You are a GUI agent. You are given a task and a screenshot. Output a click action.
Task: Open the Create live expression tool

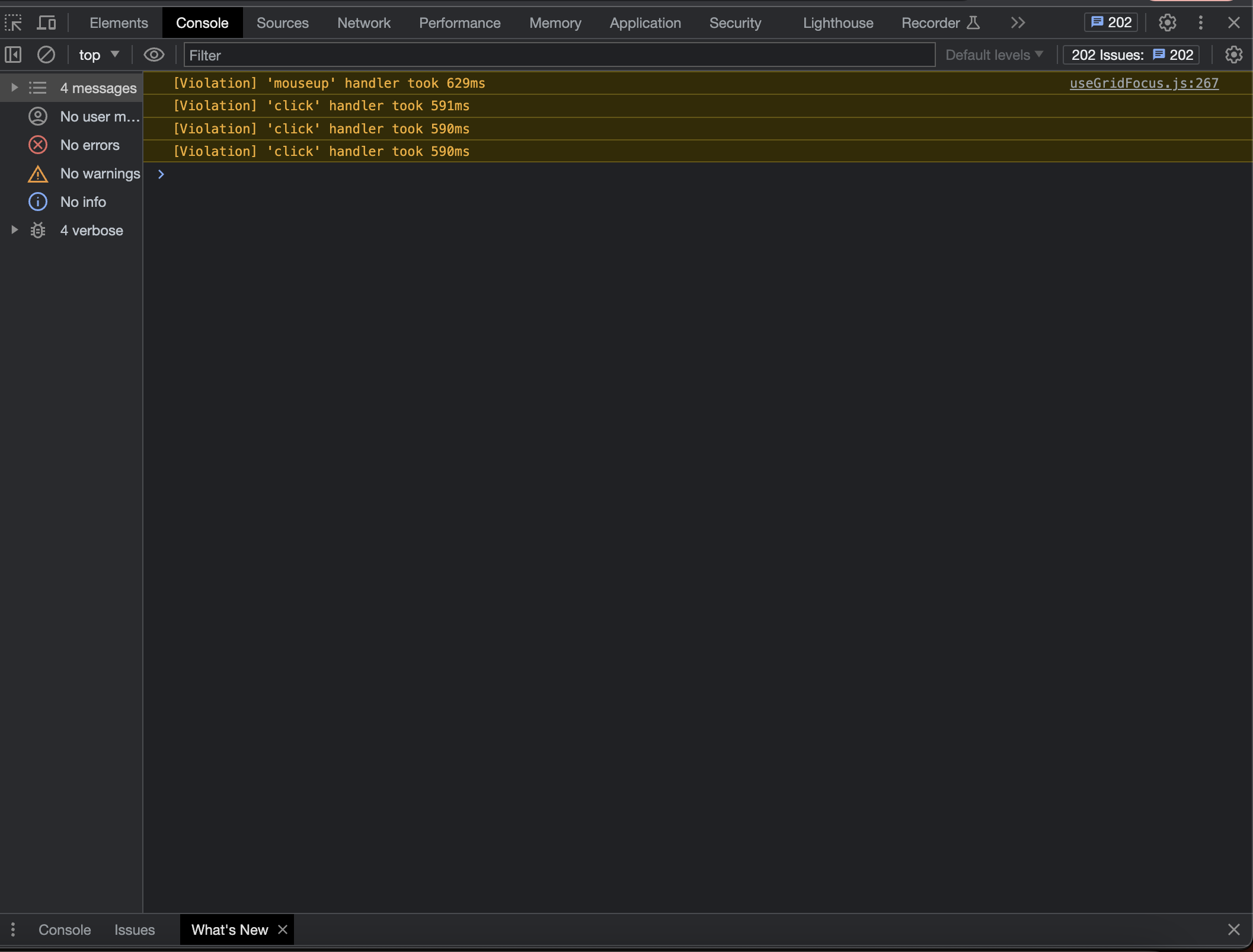pyautogui.click(x=154, y=55)
